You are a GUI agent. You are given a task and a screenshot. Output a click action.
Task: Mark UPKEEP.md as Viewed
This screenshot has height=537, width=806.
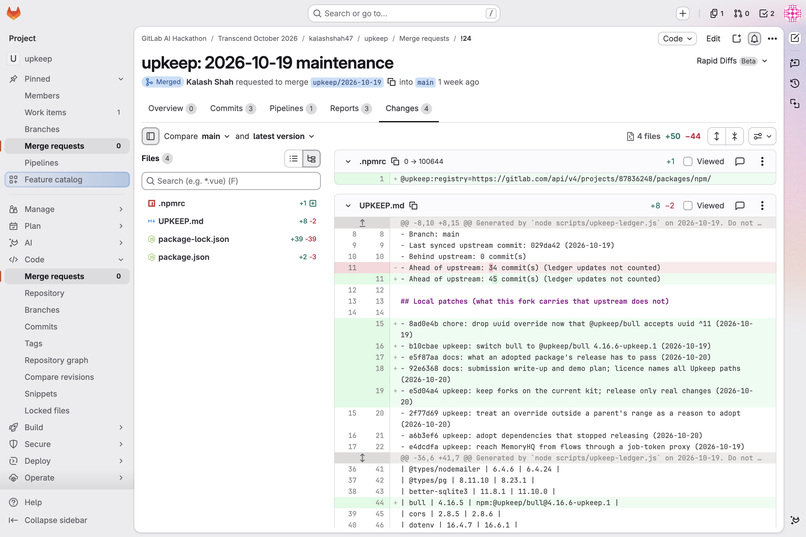[688, 206]
